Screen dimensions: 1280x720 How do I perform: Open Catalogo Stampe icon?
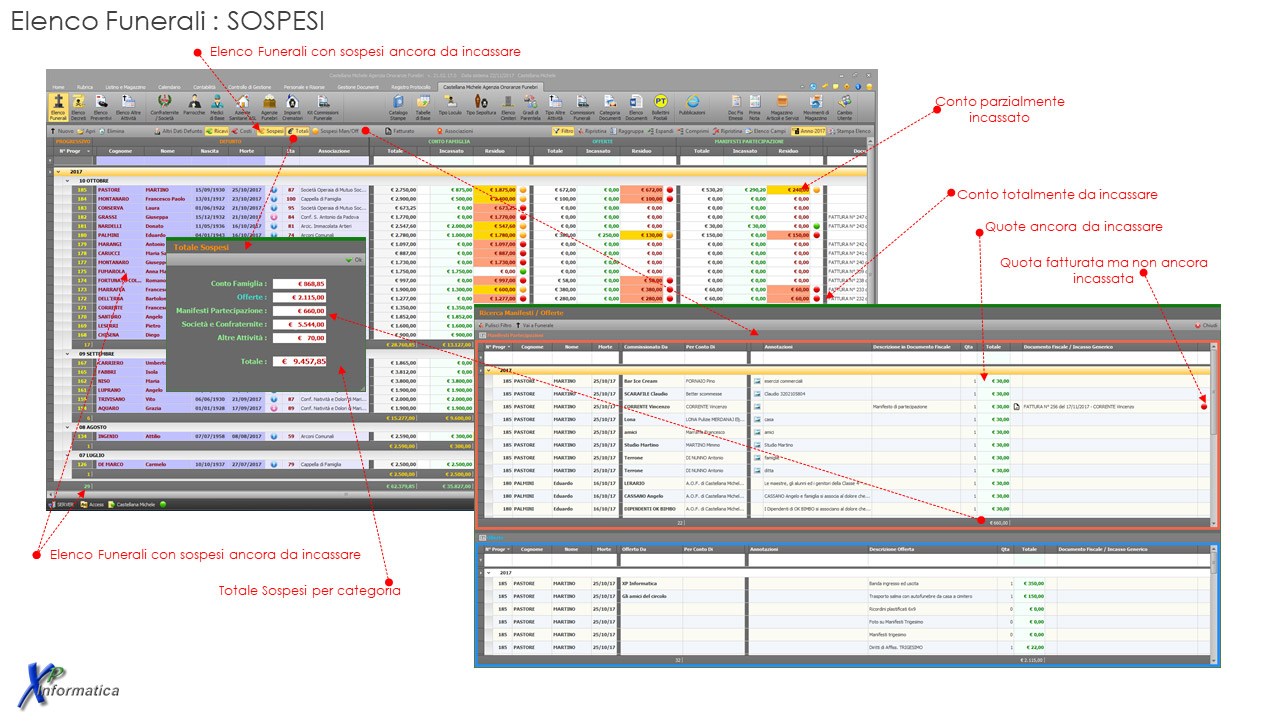[x=397, y=108]
